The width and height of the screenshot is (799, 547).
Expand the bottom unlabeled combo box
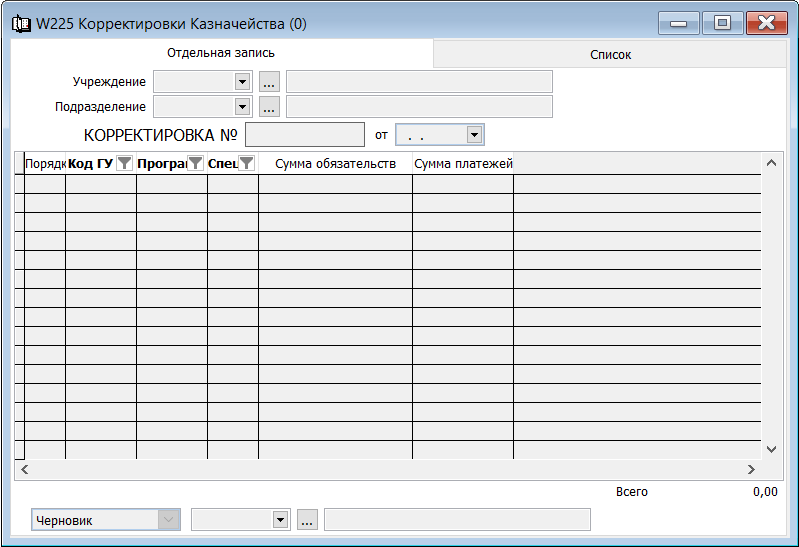tap(279, 520)
